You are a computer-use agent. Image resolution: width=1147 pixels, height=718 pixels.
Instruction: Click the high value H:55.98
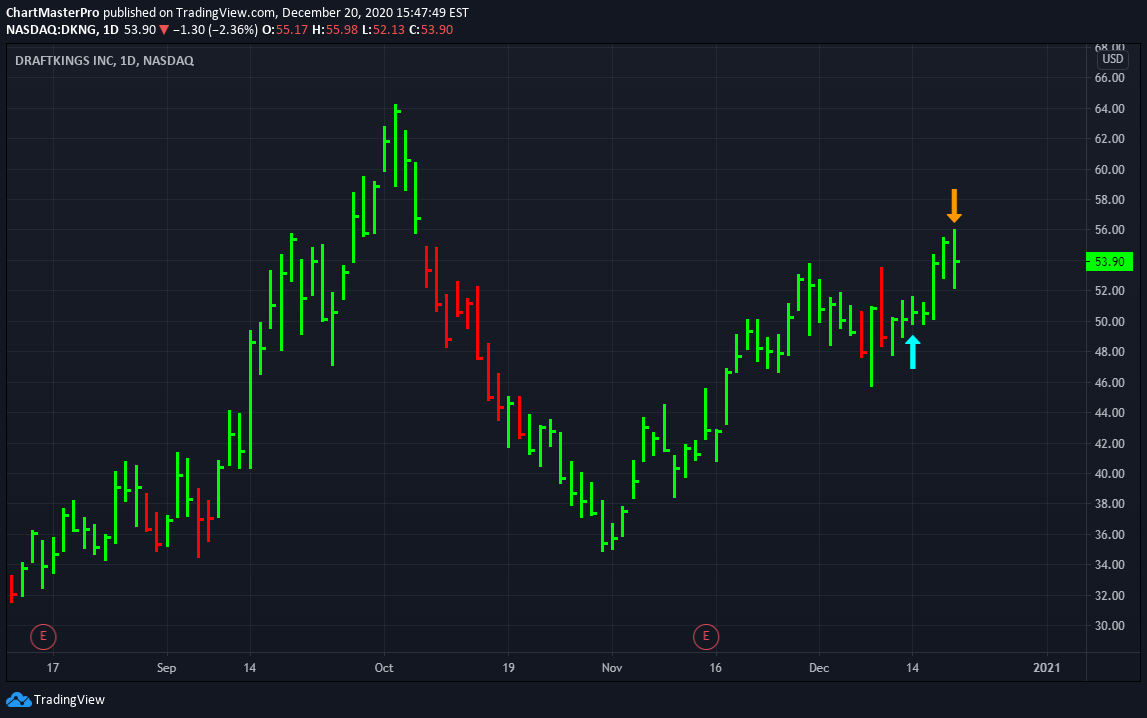coord(335,30)
